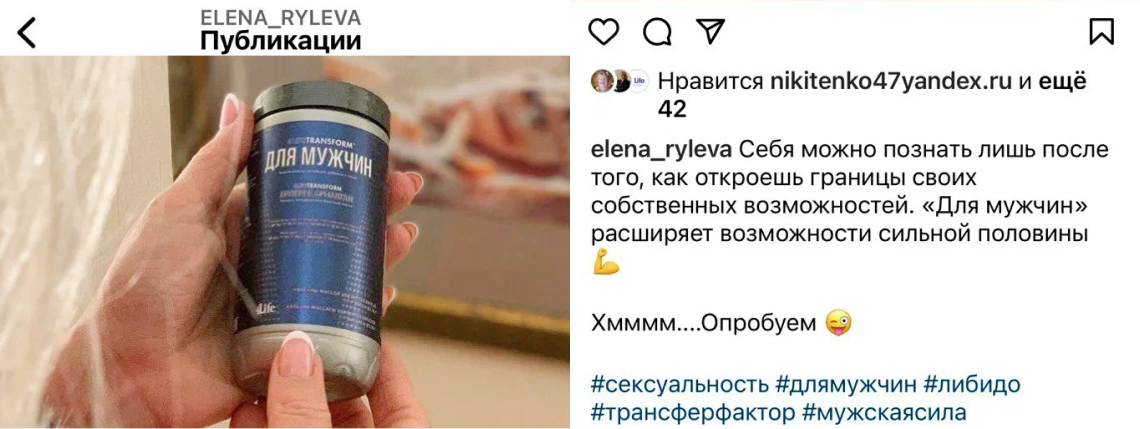The width and height of the screenshot is (1140, 429).
Task: Open liker nikitenko47yandex.ru profile
Action: pos(891,82)
